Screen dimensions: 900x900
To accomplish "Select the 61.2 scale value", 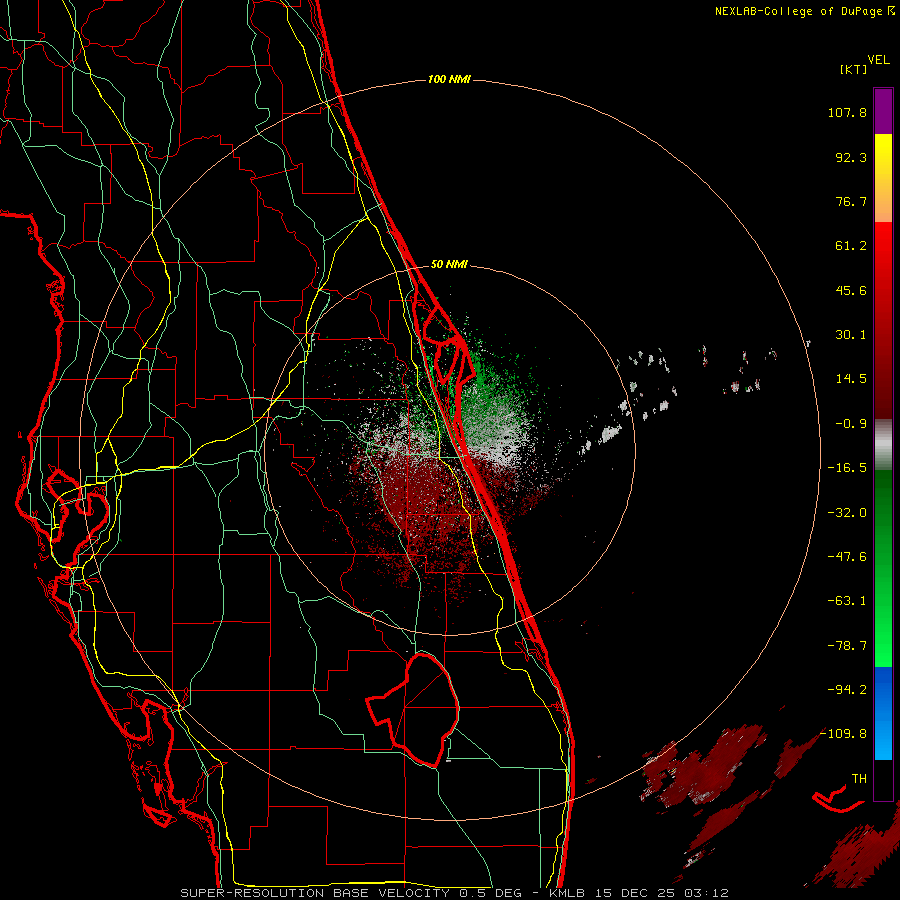I will point(851,246).
